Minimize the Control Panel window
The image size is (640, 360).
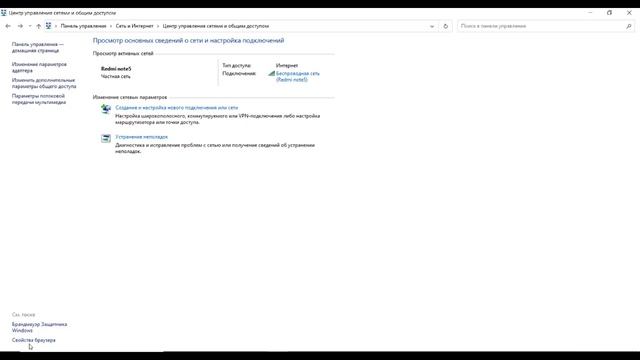point(590,13)
